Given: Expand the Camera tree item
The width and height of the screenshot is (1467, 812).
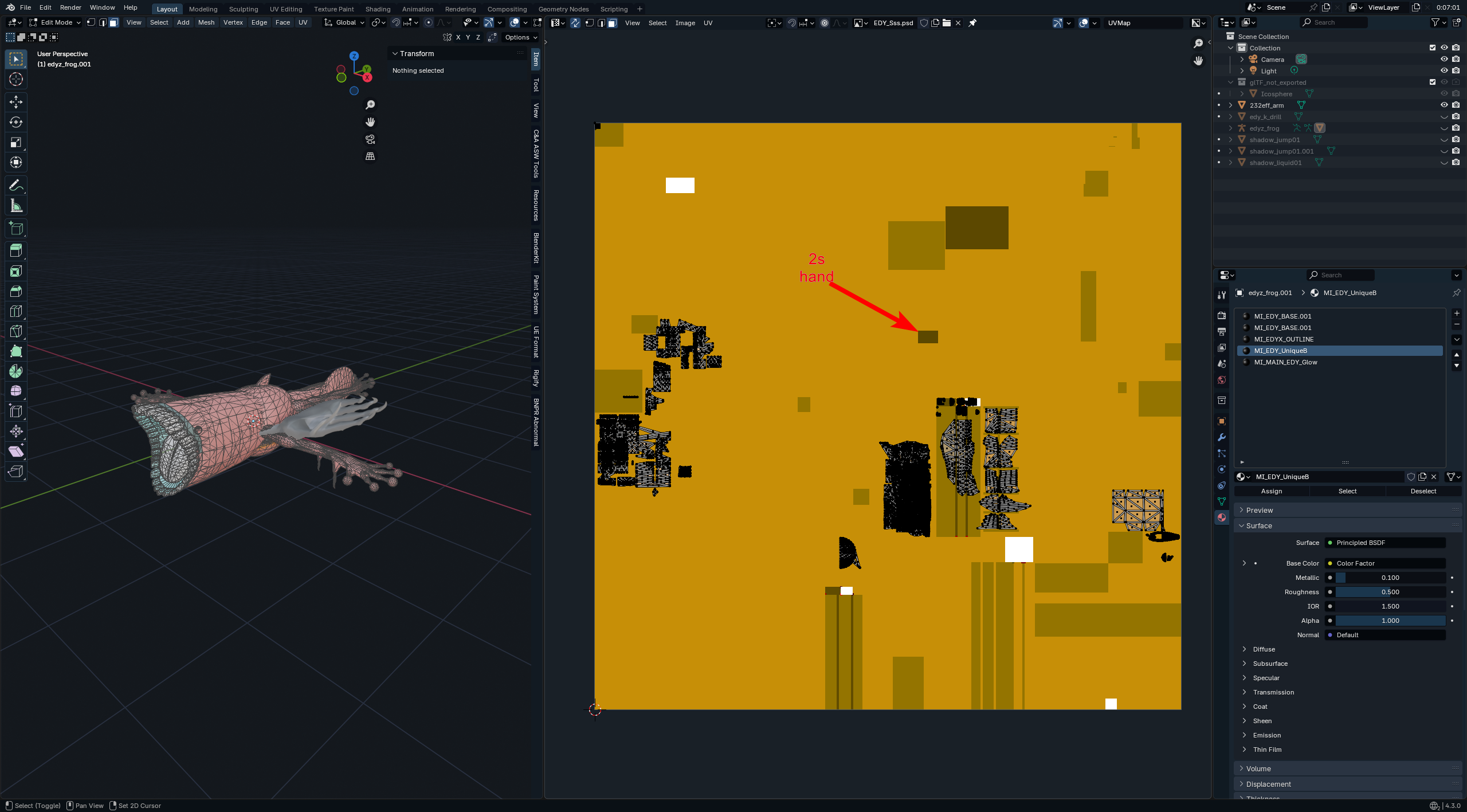Looking at the screenshot, I should pyautogui.click(x=1242, y=60).
